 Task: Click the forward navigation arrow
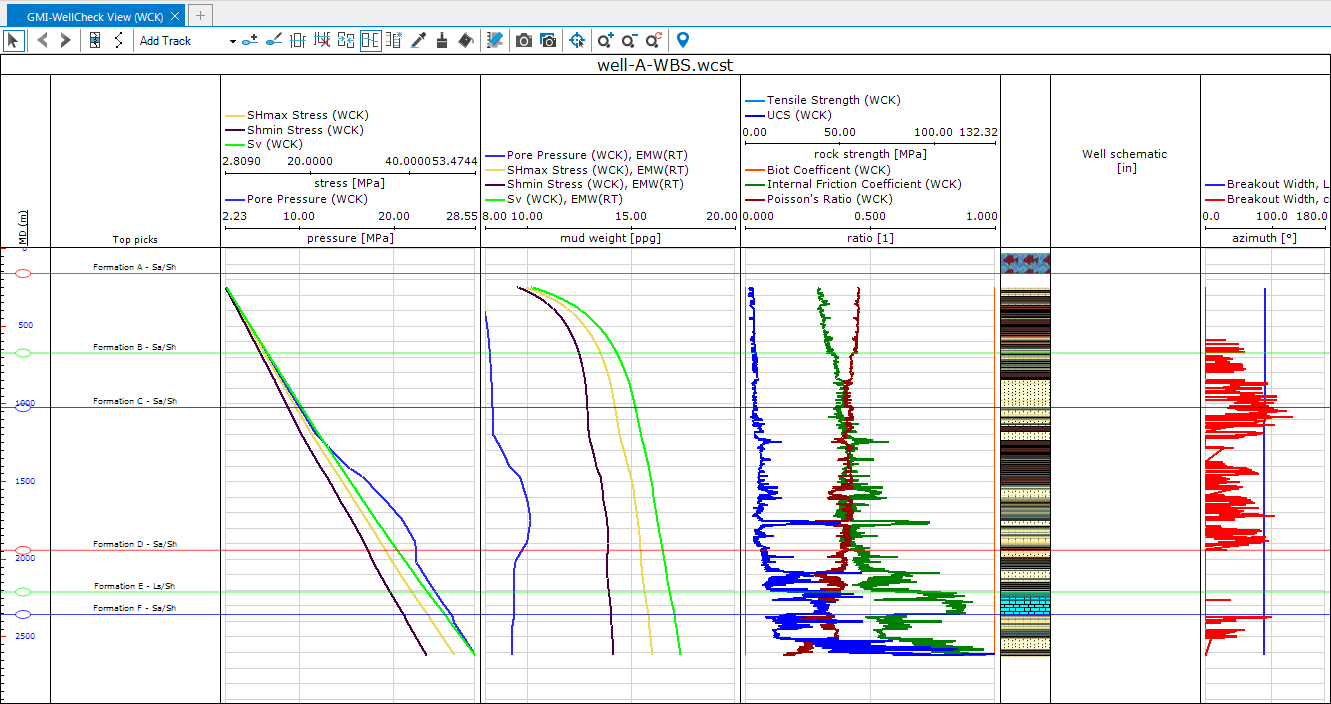coord(66,41)
